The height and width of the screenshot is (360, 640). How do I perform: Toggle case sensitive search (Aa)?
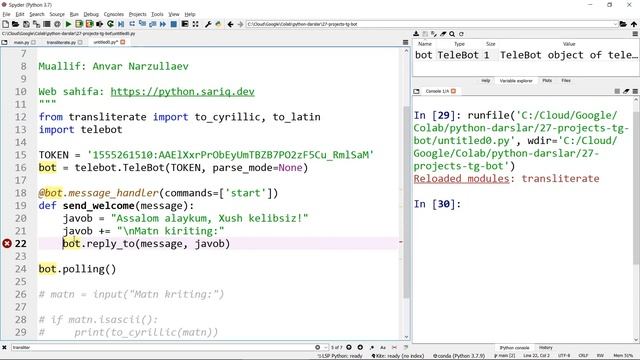(383, 347)
